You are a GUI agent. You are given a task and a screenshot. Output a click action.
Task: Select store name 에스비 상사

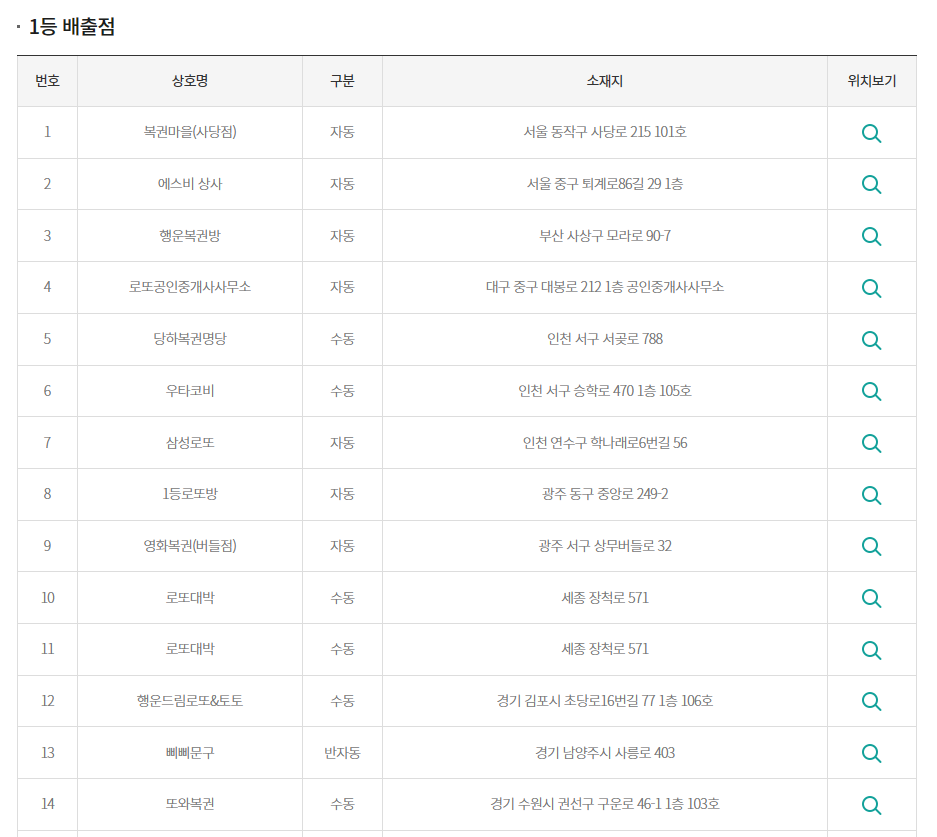pyautogui.click(x=190, y=183)
